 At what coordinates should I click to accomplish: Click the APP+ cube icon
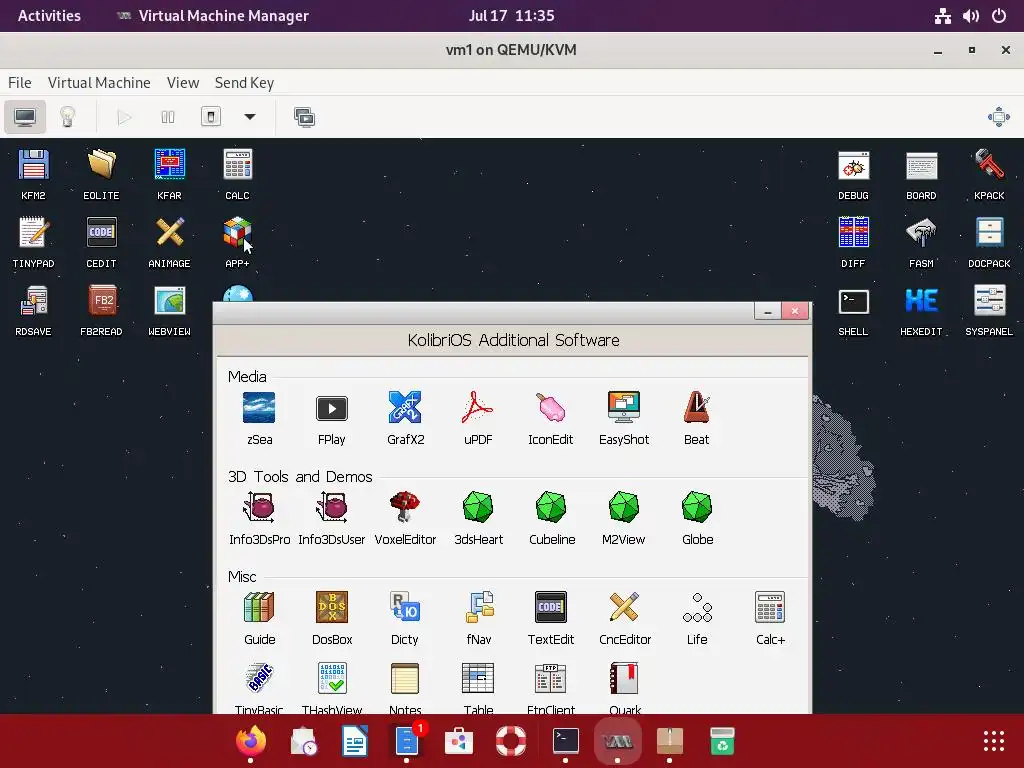(x=237, y=232)
